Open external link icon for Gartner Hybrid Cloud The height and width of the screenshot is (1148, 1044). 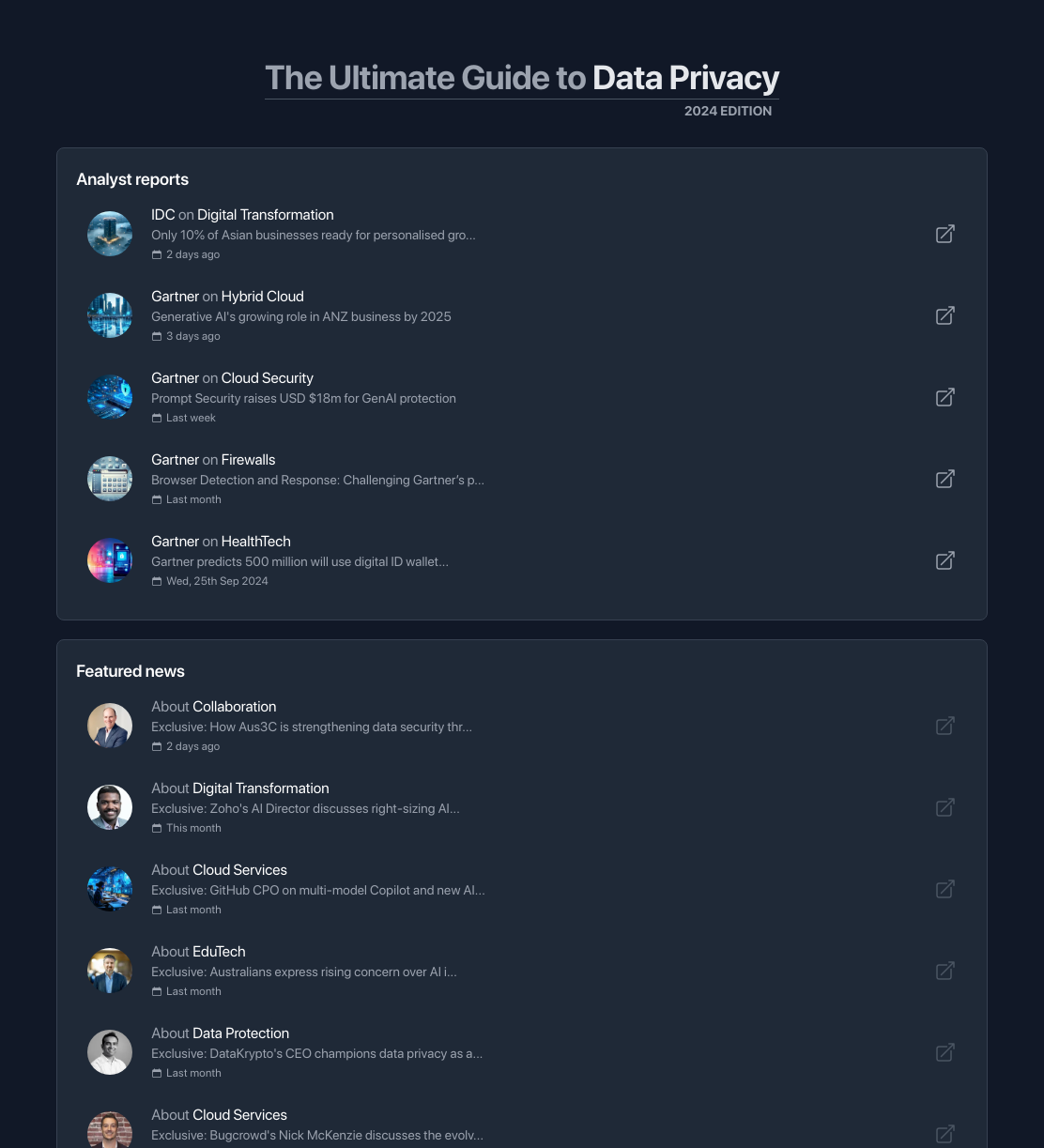[x=945, y=315]
